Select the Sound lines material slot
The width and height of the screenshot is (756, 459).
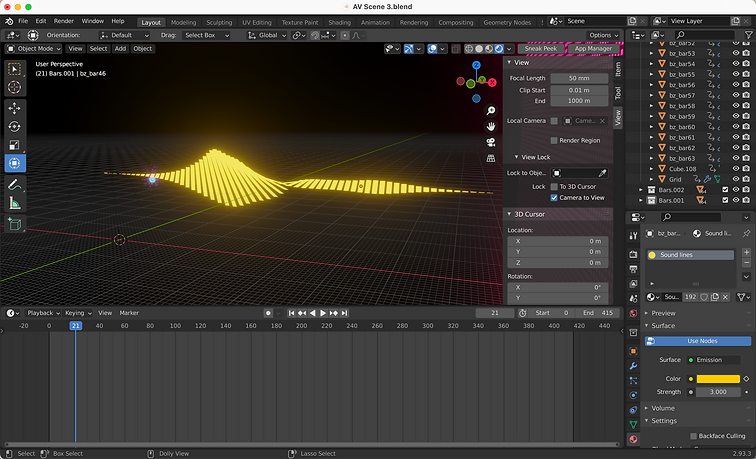[x=690, y=255]
